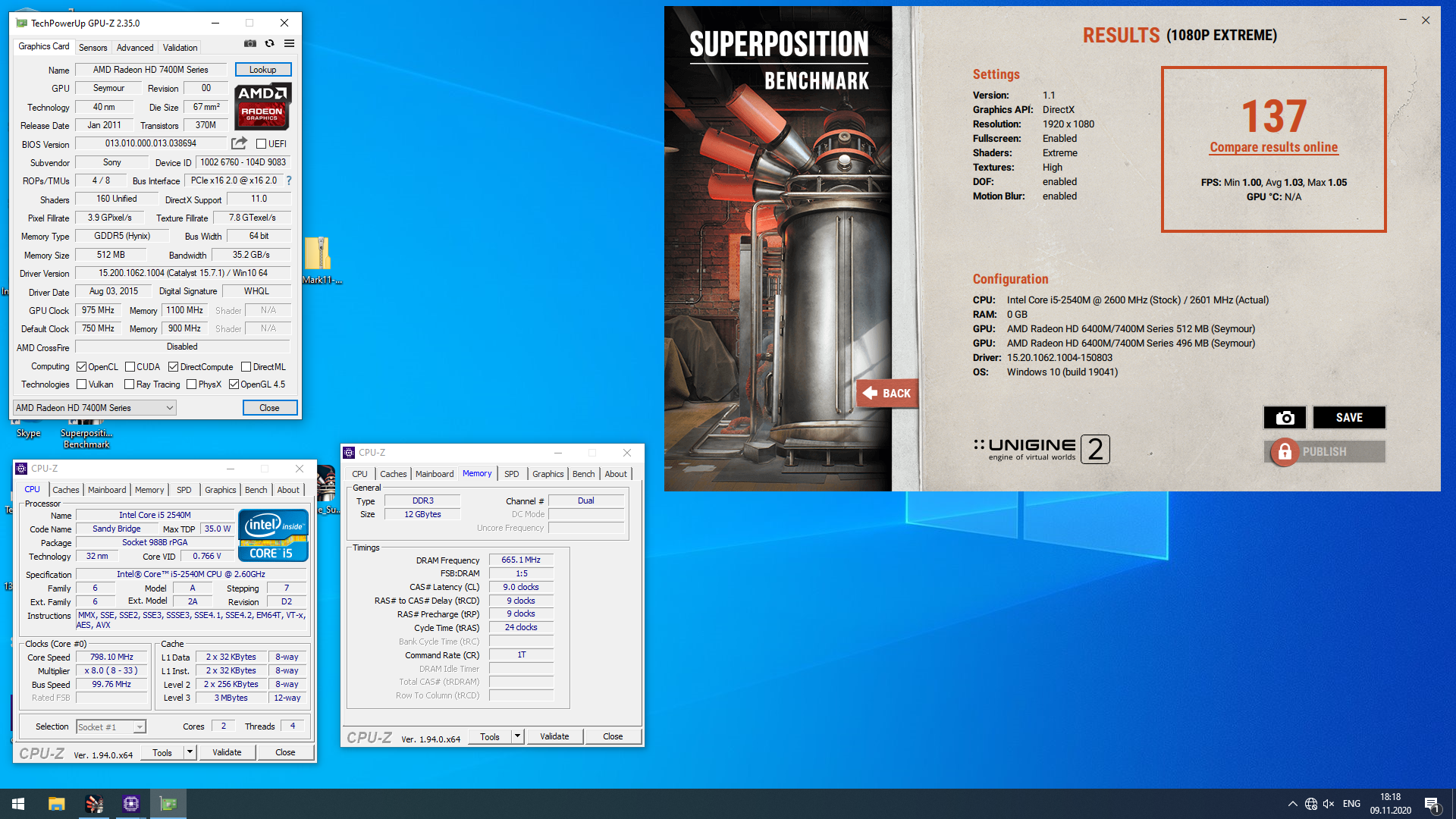Click the AMD Radeon Graphics logo
Image resolution: width=1456 pixels, height=819 pixels.
262,105
